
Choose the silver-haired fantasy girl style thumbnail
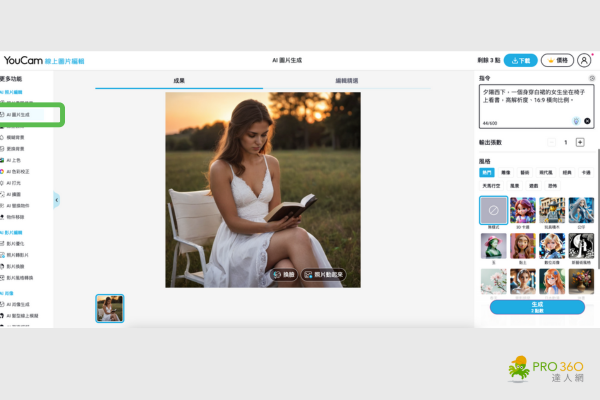[581, 210]
